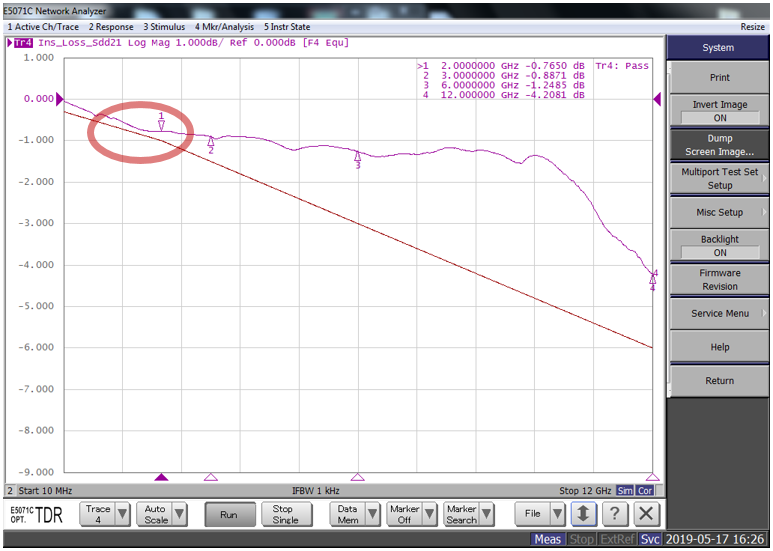Click the reference level arrow at left edge
773x551 pixels.
click(x=60, y=99)
